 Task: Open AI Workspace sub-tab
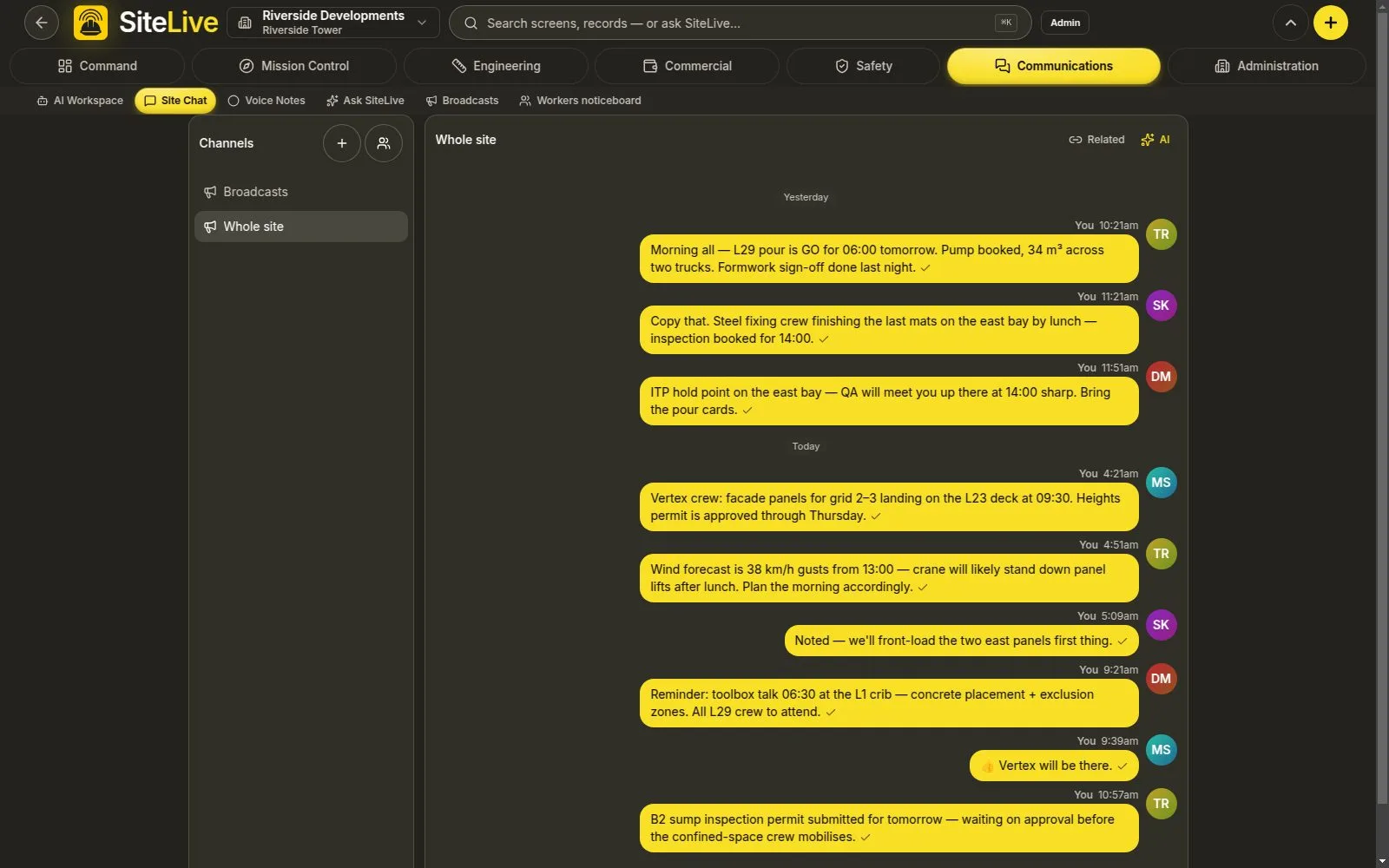[80, 101]
